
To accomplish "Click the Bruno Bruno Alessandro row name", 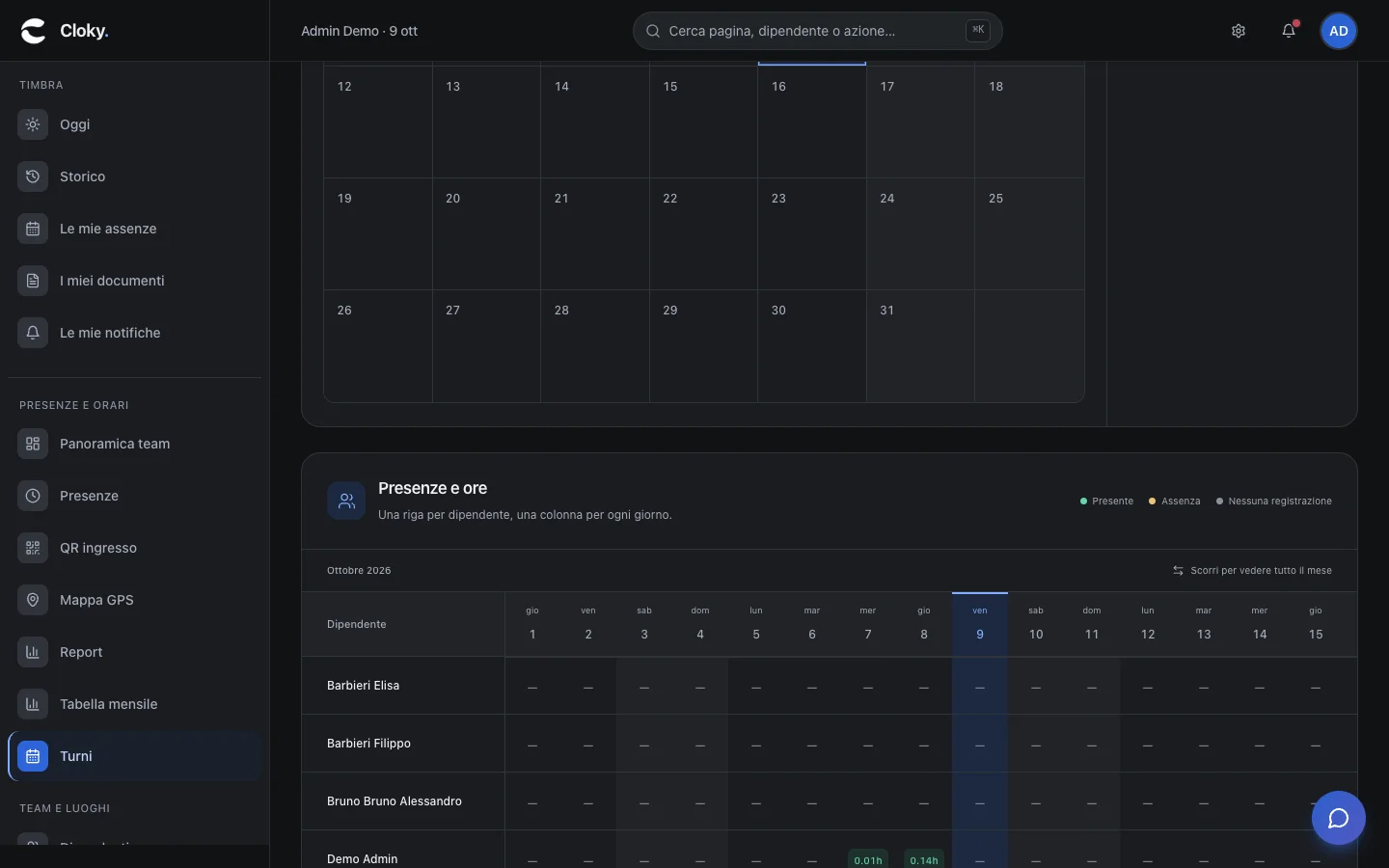I will coord(395,801).
